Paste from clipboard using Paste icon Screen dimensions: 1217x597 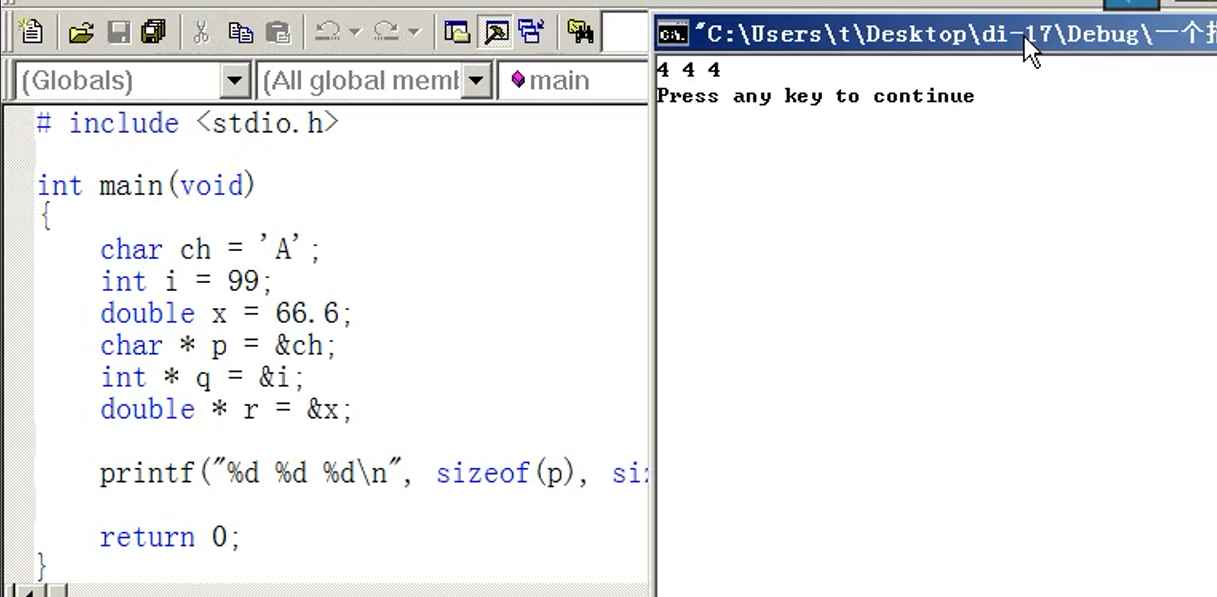click(278, 33)
